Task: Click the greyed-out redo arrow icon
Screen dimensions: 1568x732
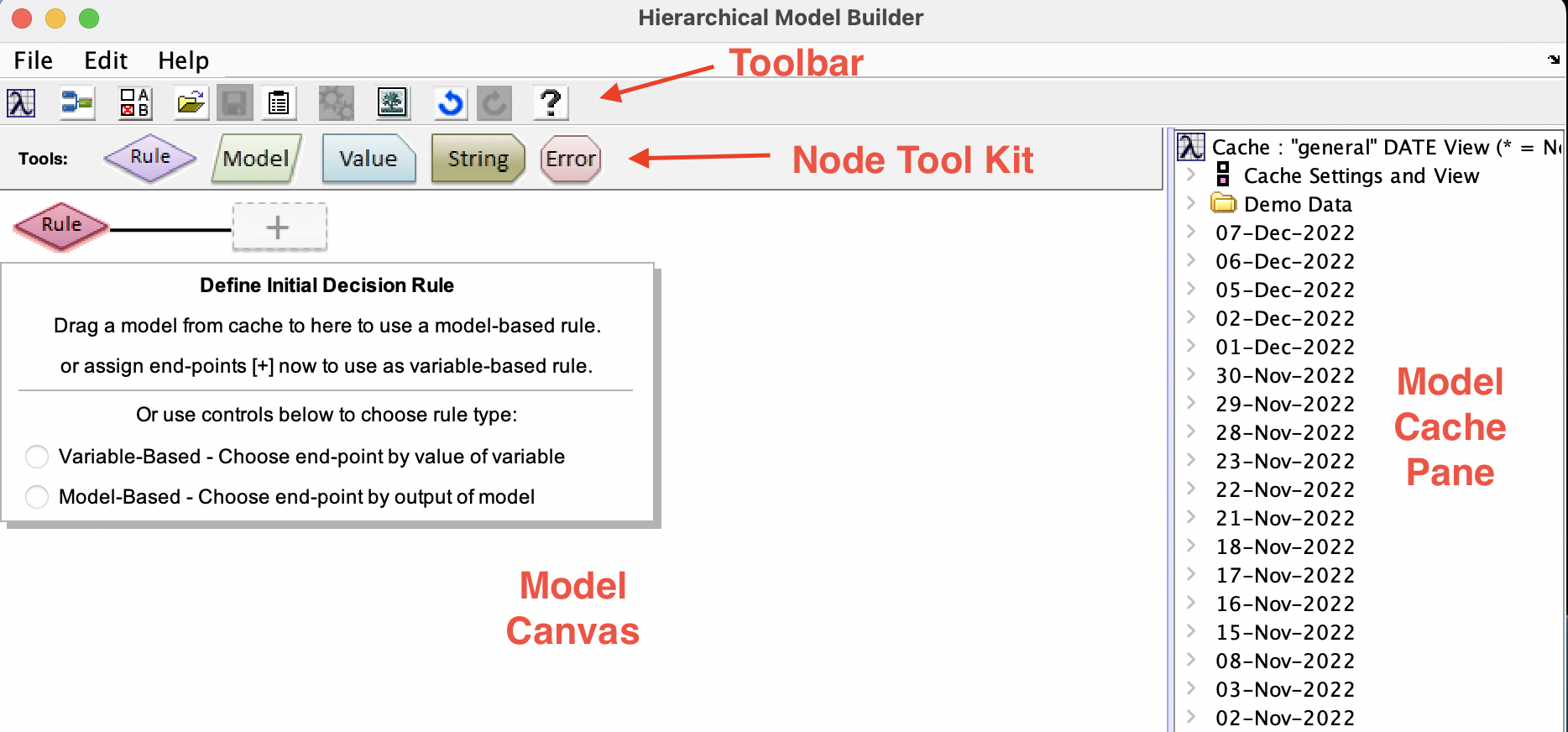Action: pyautogui.click(x=494, y=103)
